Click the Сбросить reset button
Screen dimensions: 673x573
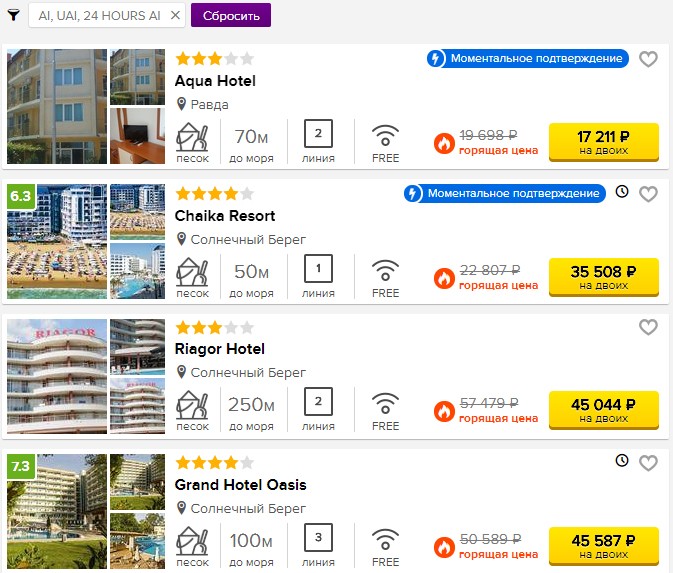coord(231,15)
